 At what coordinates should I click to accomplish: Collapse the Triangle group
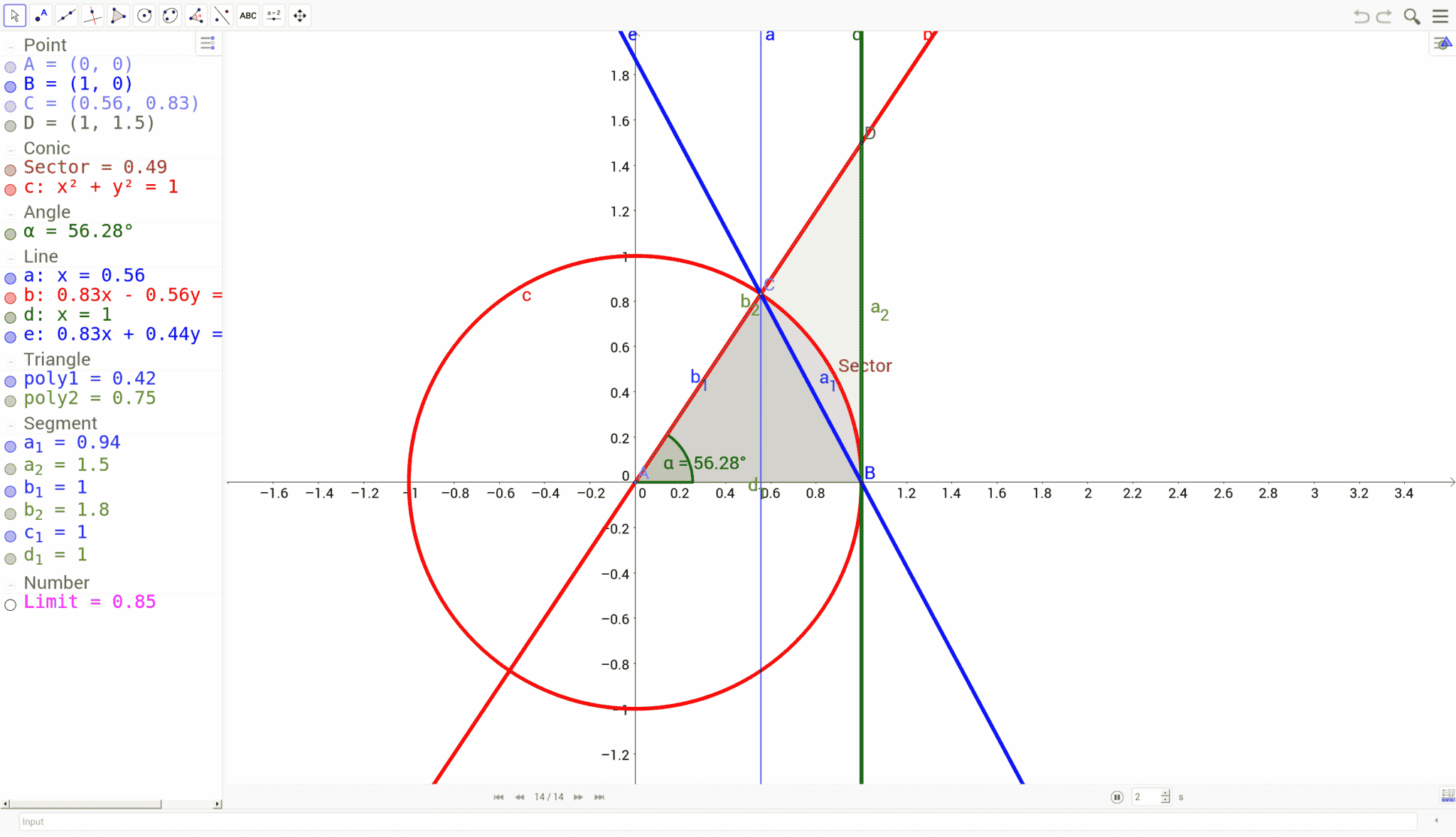click(11, 361)
